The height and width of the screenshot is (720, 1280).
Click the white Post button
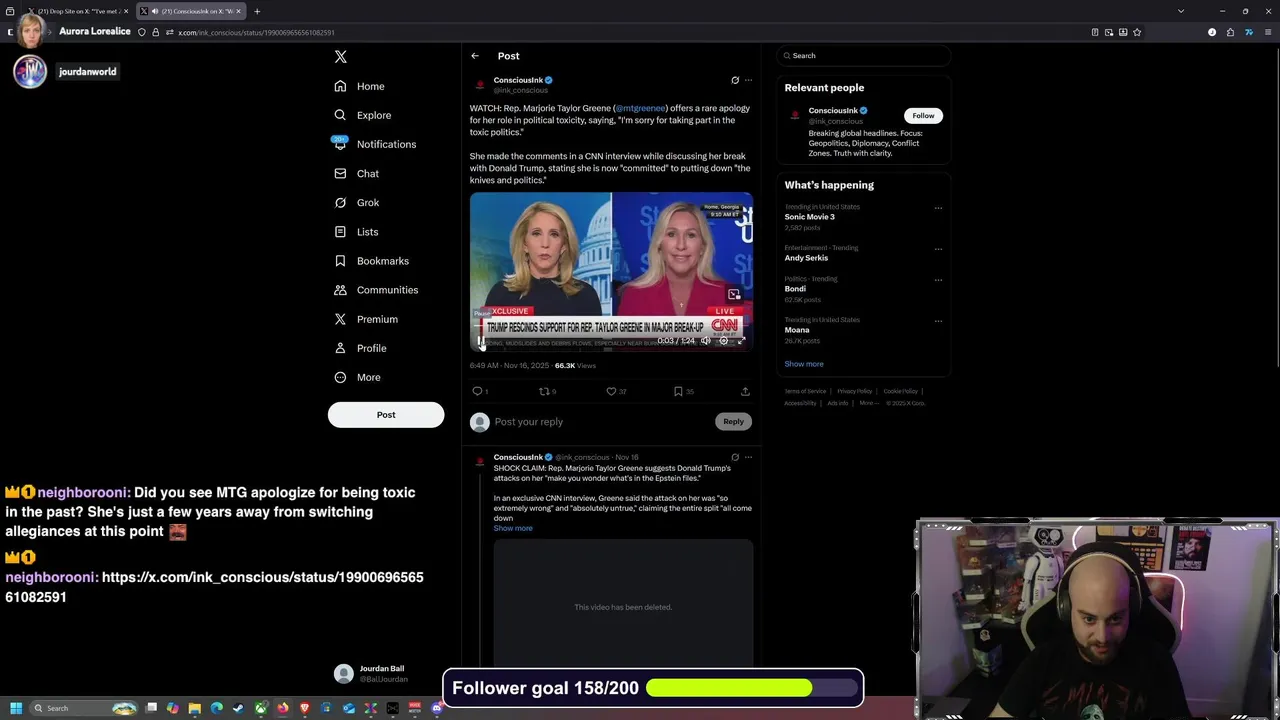pos(386,415)
